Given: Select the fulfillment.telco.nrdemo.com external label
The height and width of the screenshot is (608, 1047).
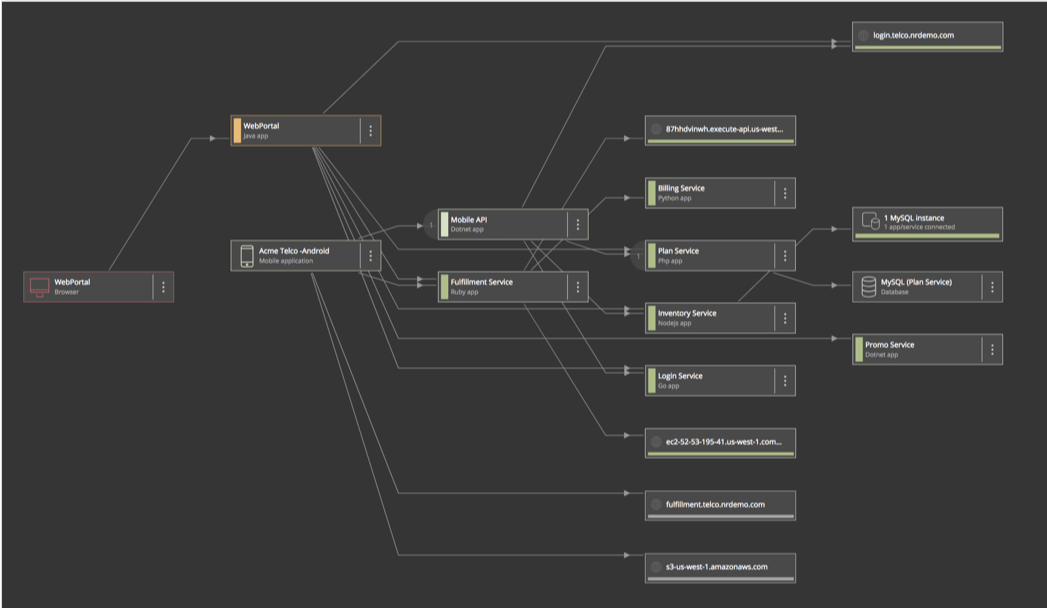Looking at the screenshot, I should pyautogui.click(x=715, y=505).
